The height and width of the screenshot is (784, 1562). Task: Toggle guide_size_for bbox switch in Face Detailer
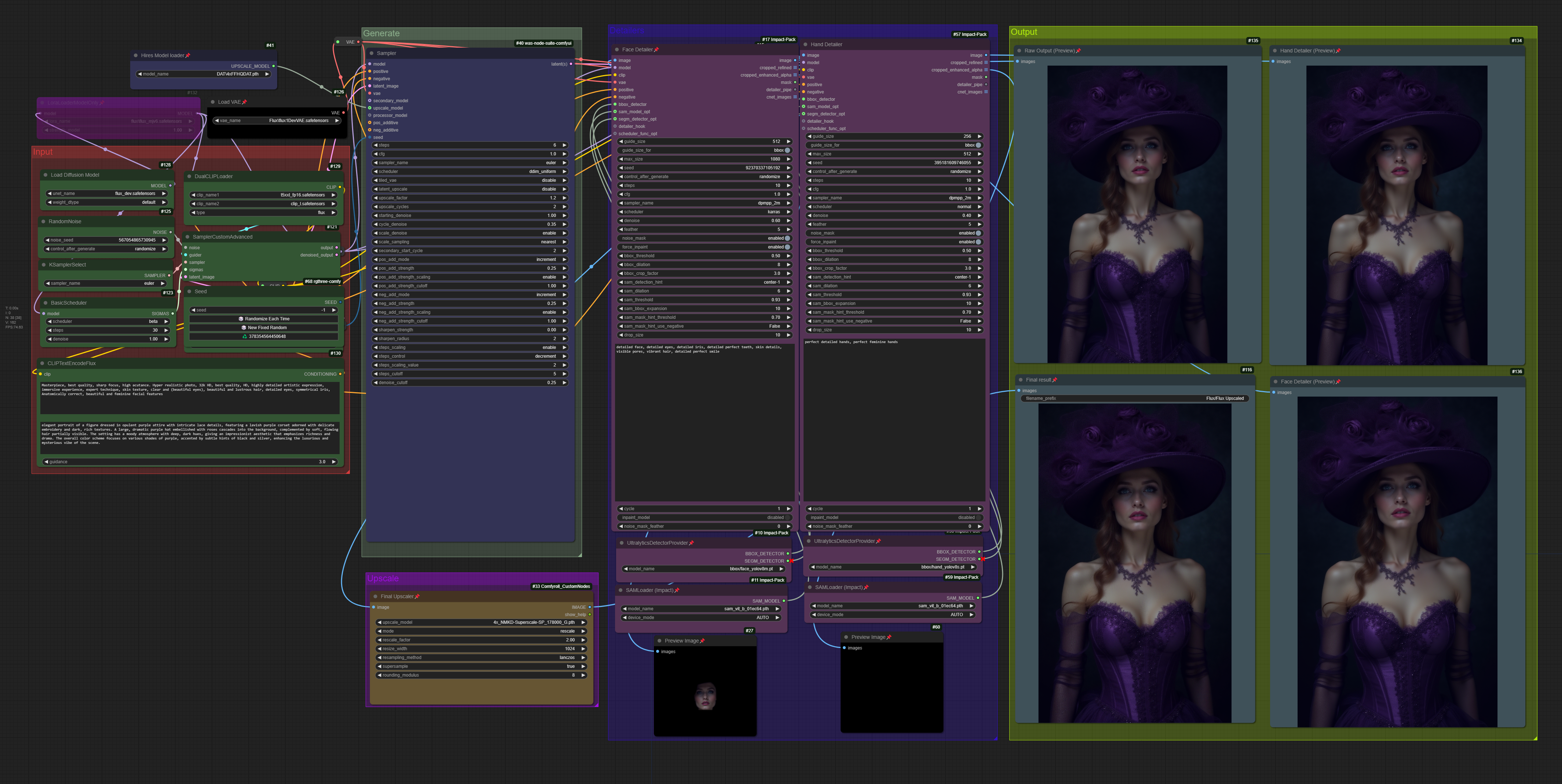[787, 150]
